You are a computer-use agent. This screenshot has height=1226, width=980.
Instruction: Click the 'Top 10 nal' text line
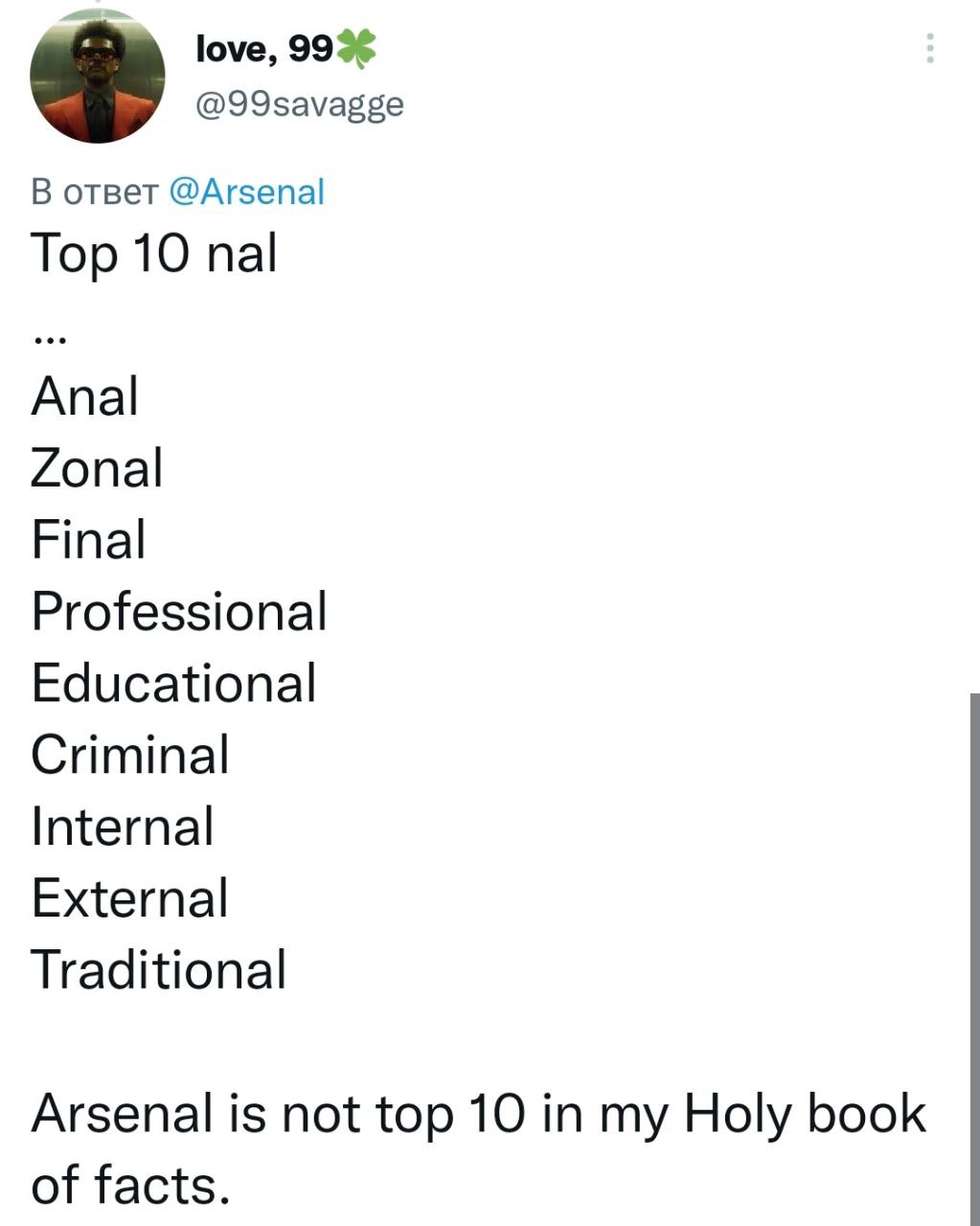(x=153, y=255)
